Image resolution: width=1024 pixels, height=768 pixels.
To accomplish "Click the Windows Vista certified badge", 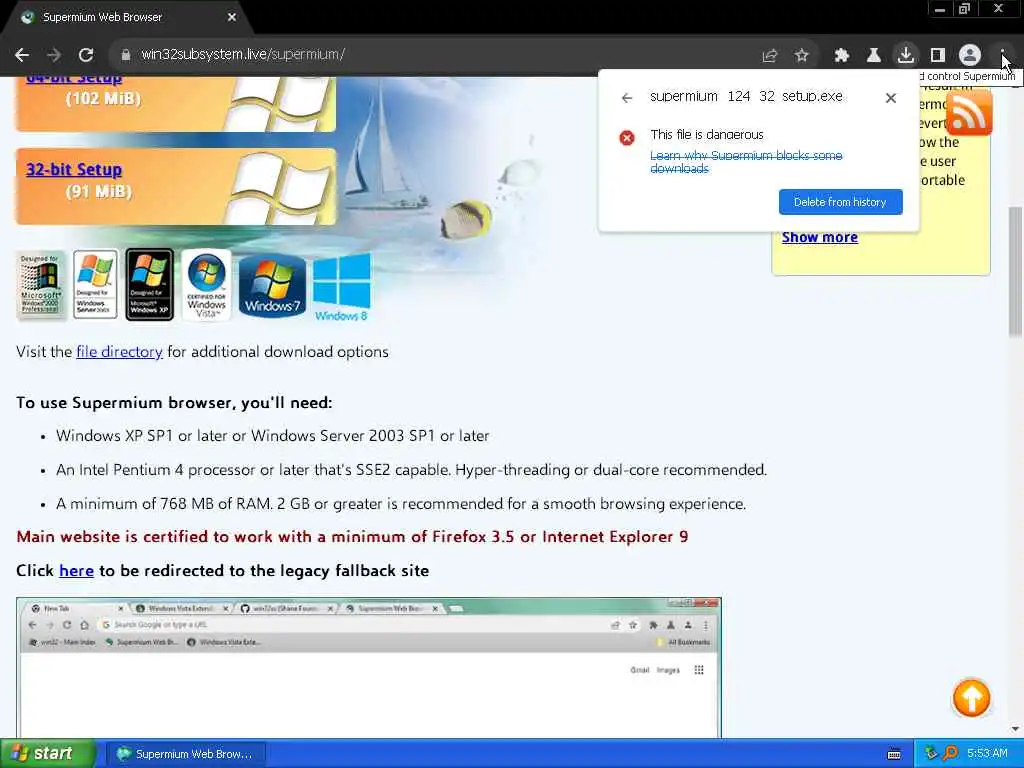I will point(206,285).
